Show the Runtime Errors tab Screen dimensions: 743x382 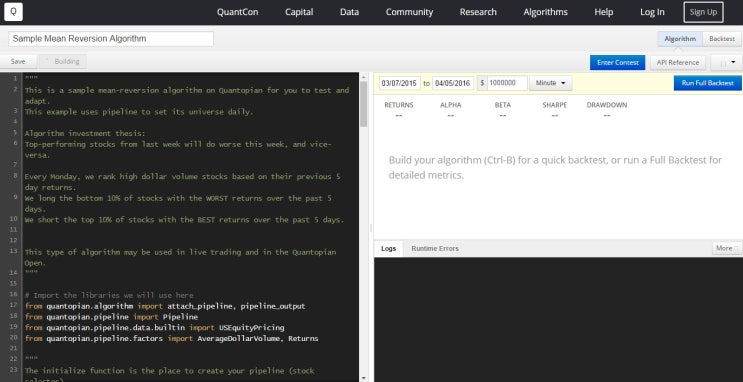(435, 248)
